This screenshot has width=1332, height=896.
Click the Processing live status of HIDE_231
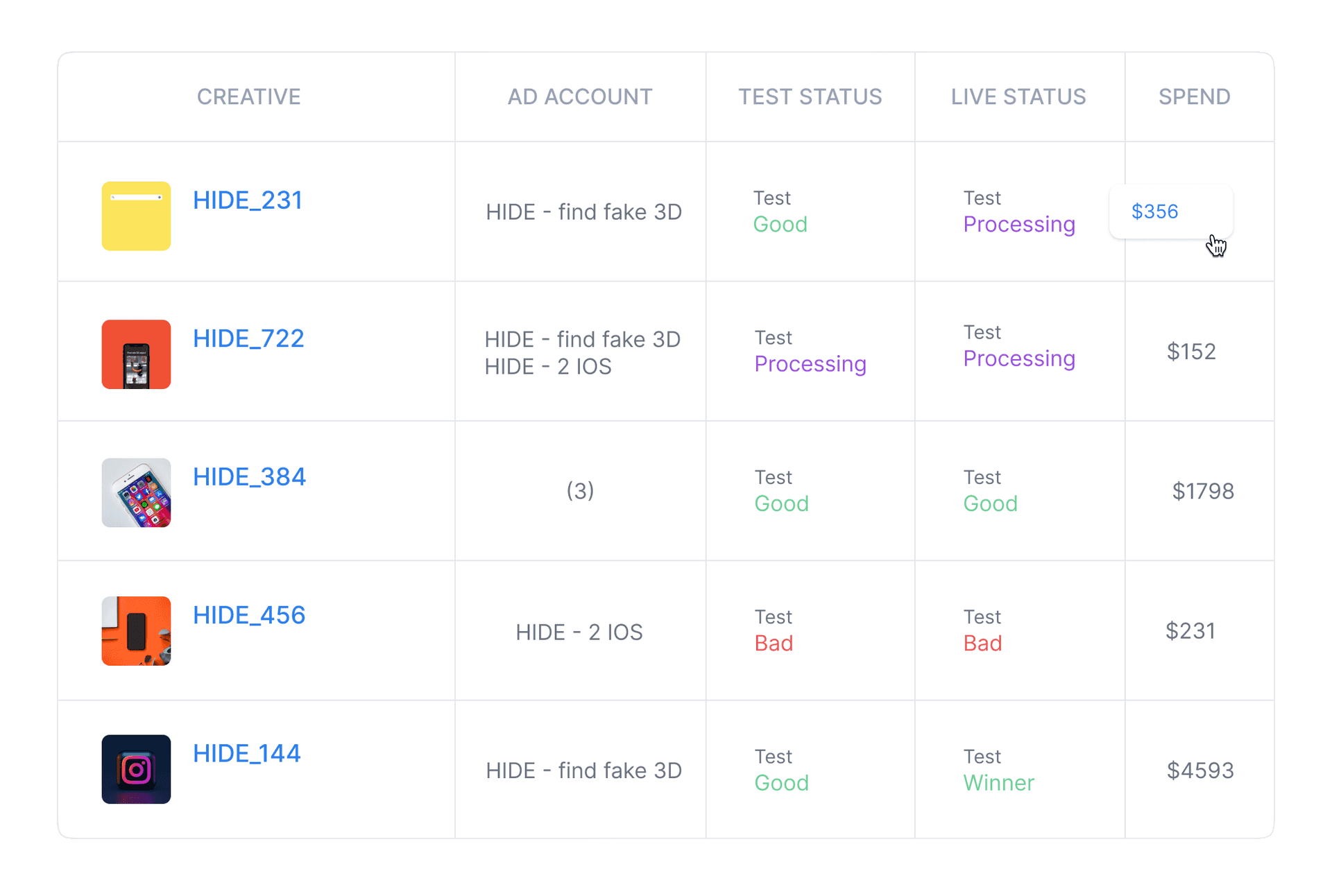1019,225
